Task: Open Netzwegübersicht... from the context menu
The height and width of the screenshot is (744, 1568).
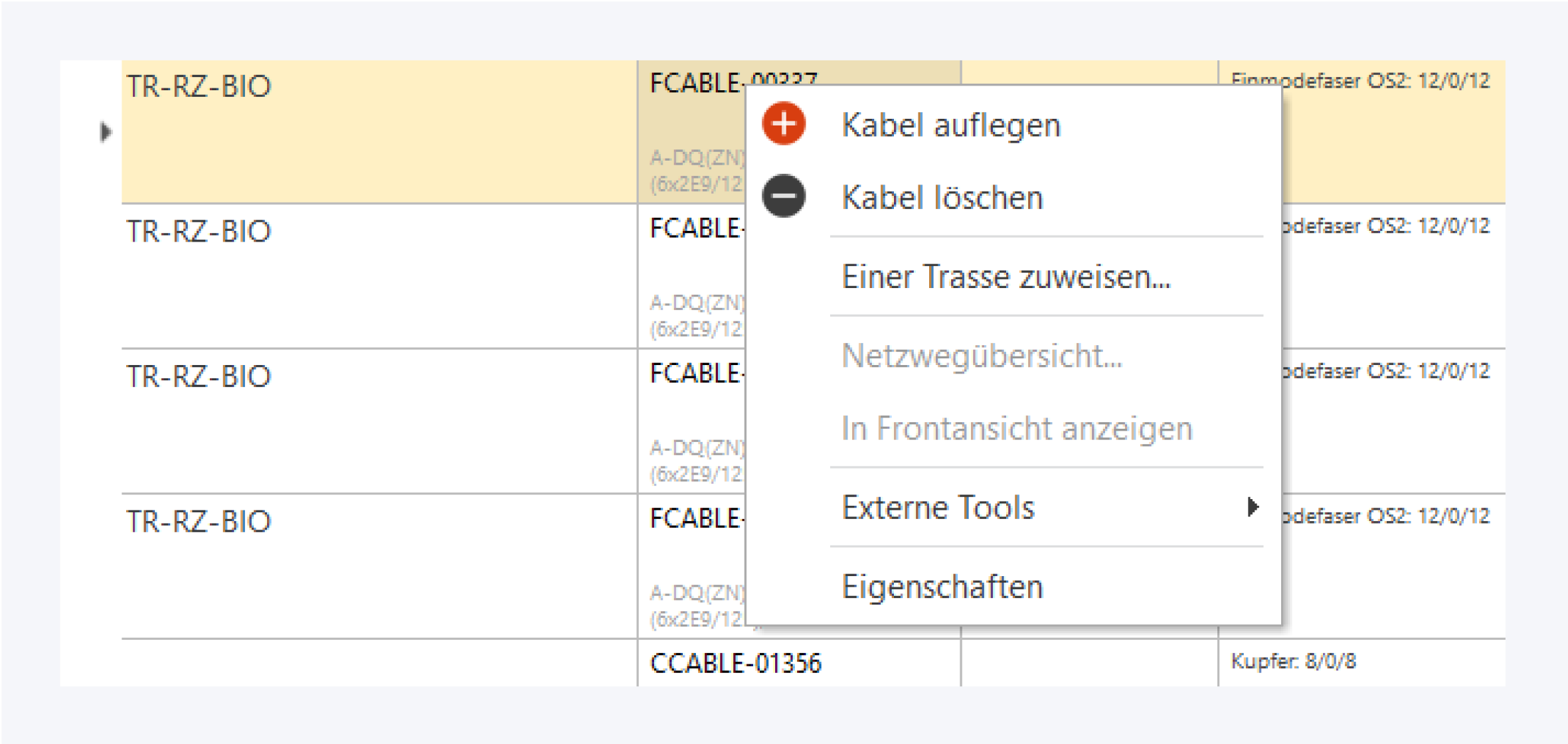Action: [x=982, y=356]
